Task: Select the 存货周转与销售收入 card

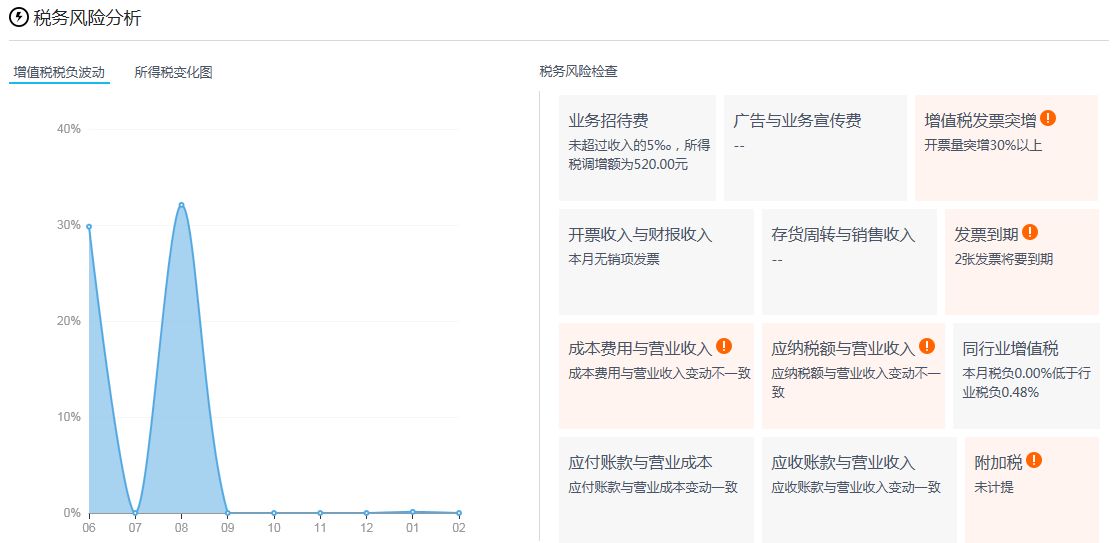Action: point(848,262)
